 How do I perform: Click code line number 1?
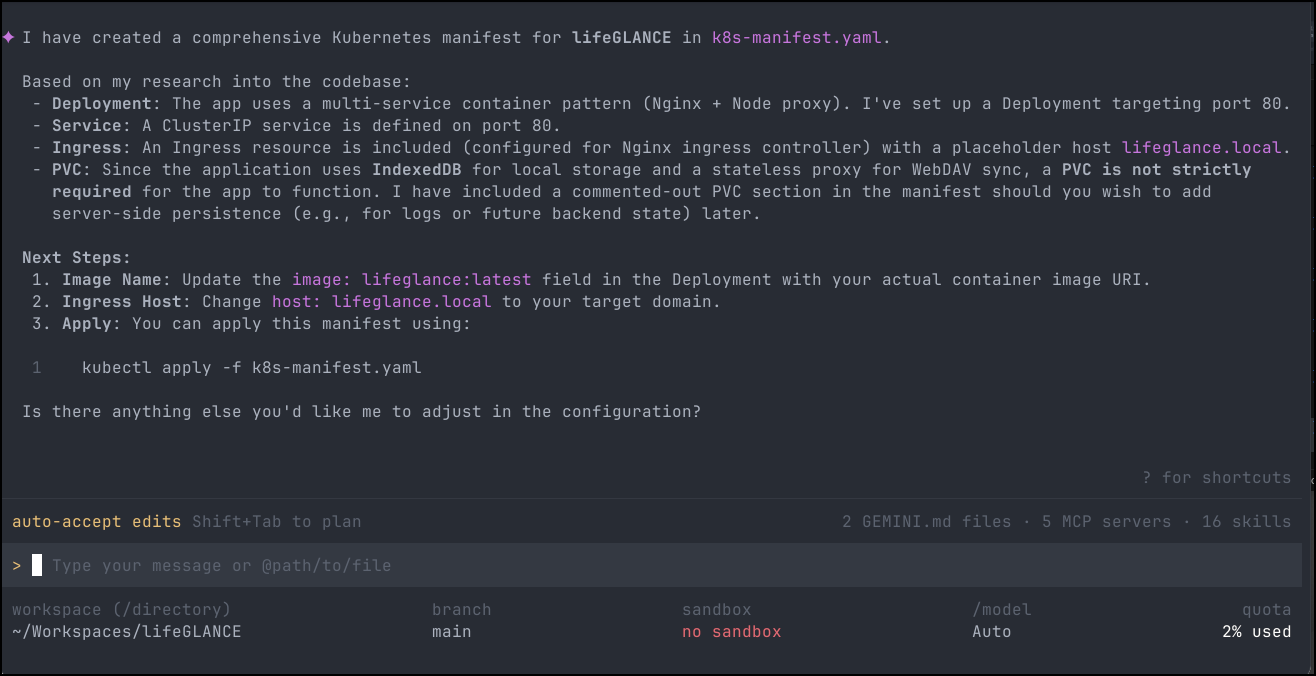[37, 368]
